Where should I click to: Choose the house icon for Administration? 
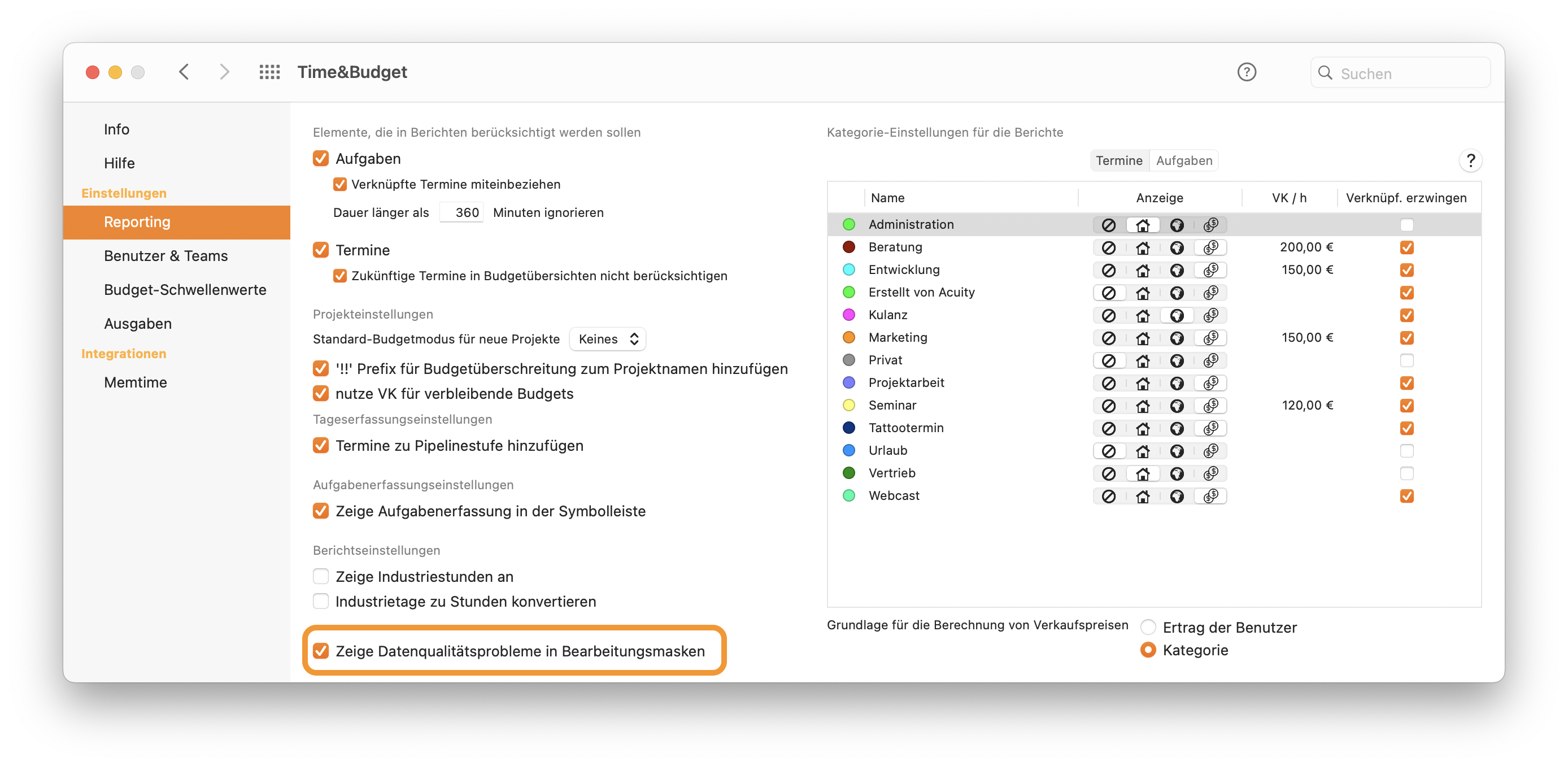[x=1143, y=225]
